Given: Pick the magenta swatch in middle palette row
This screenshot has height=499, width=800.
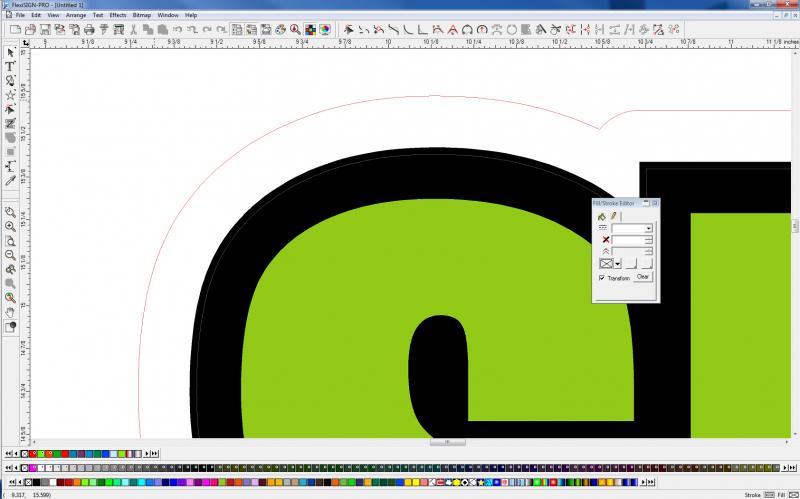Looking at the screenshot, I should (33, 468).
